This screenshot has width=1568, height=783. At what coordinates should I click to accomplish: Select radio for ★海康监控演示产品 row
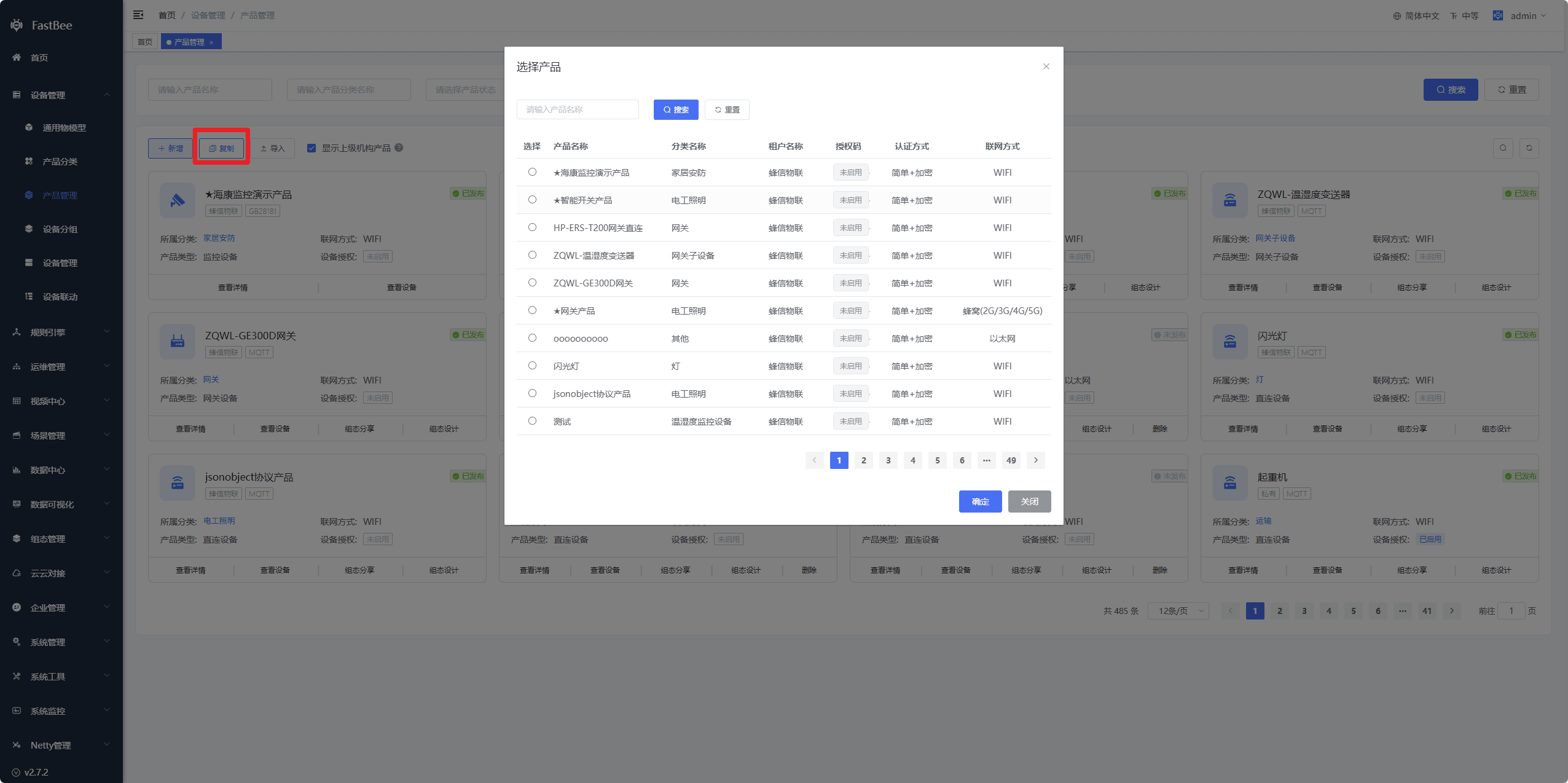coord(532,172)
